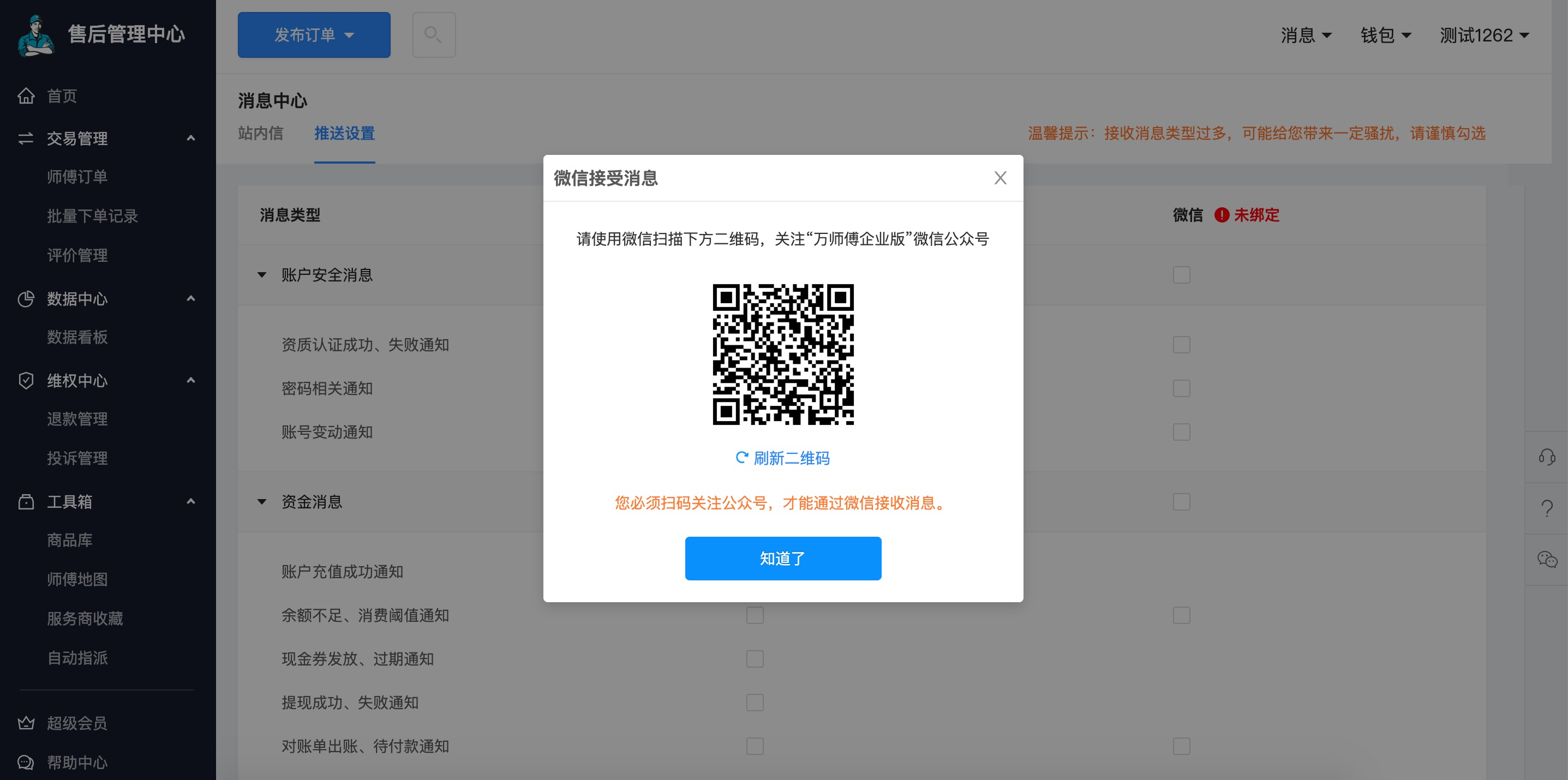
Task: Toggle 账户安全消息 WeChat checkbox
Action: tap(1182, 275)
